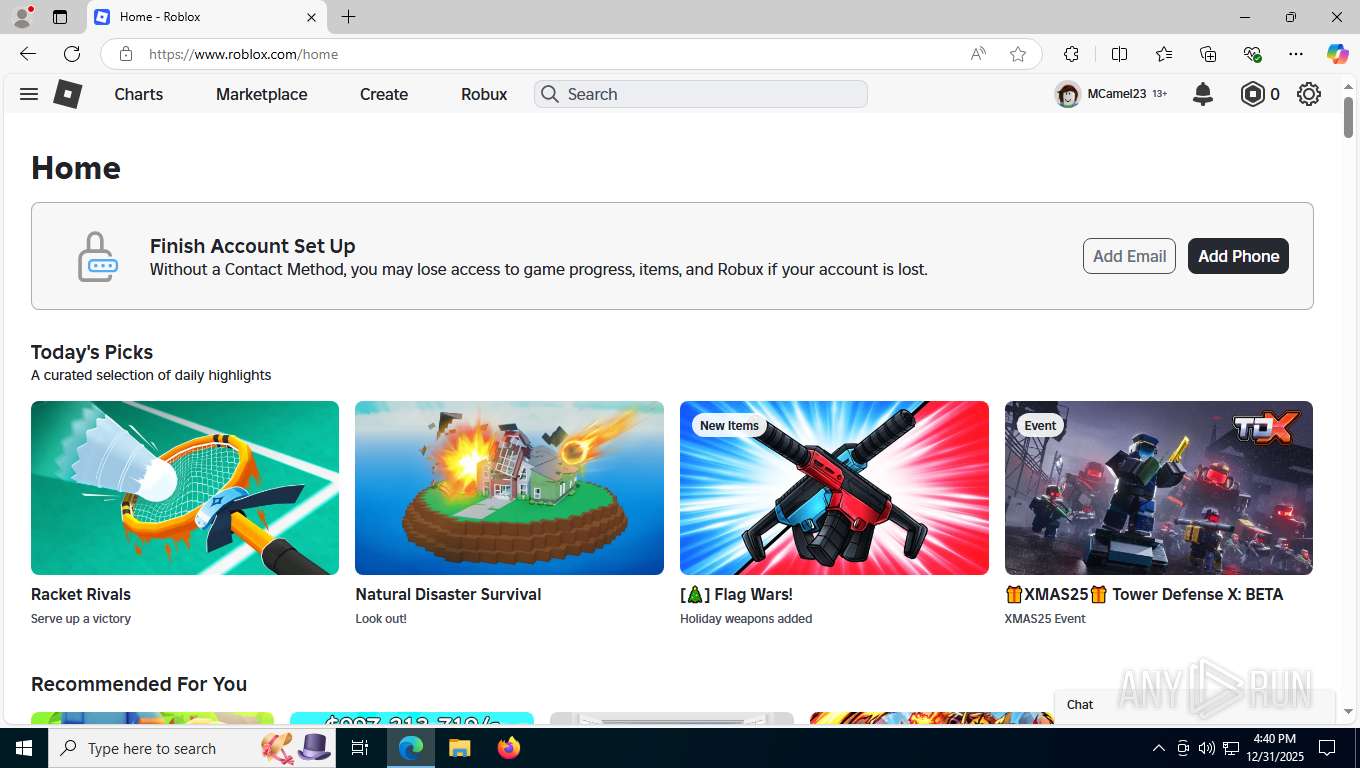Click Tower Defense X thumbnail

(1159, 488)
